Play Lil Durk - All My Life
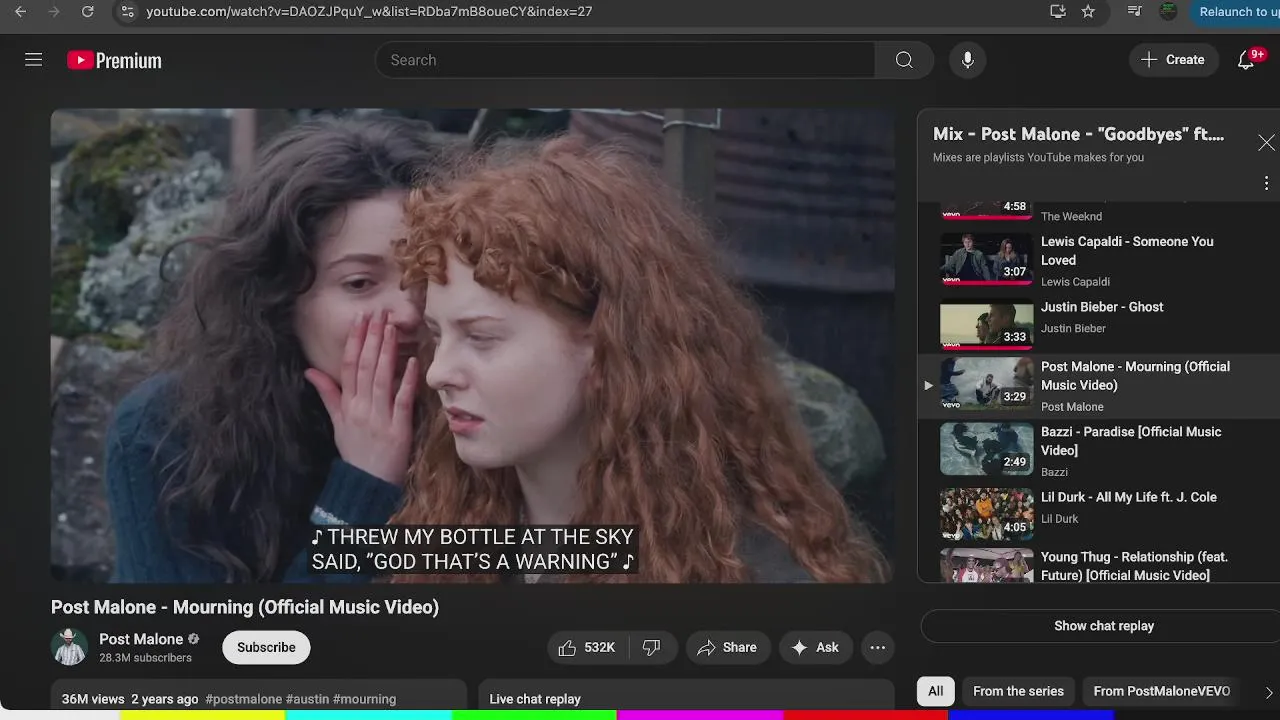The height and width of the screenshot is (720, 1280). pos(1098,513)
